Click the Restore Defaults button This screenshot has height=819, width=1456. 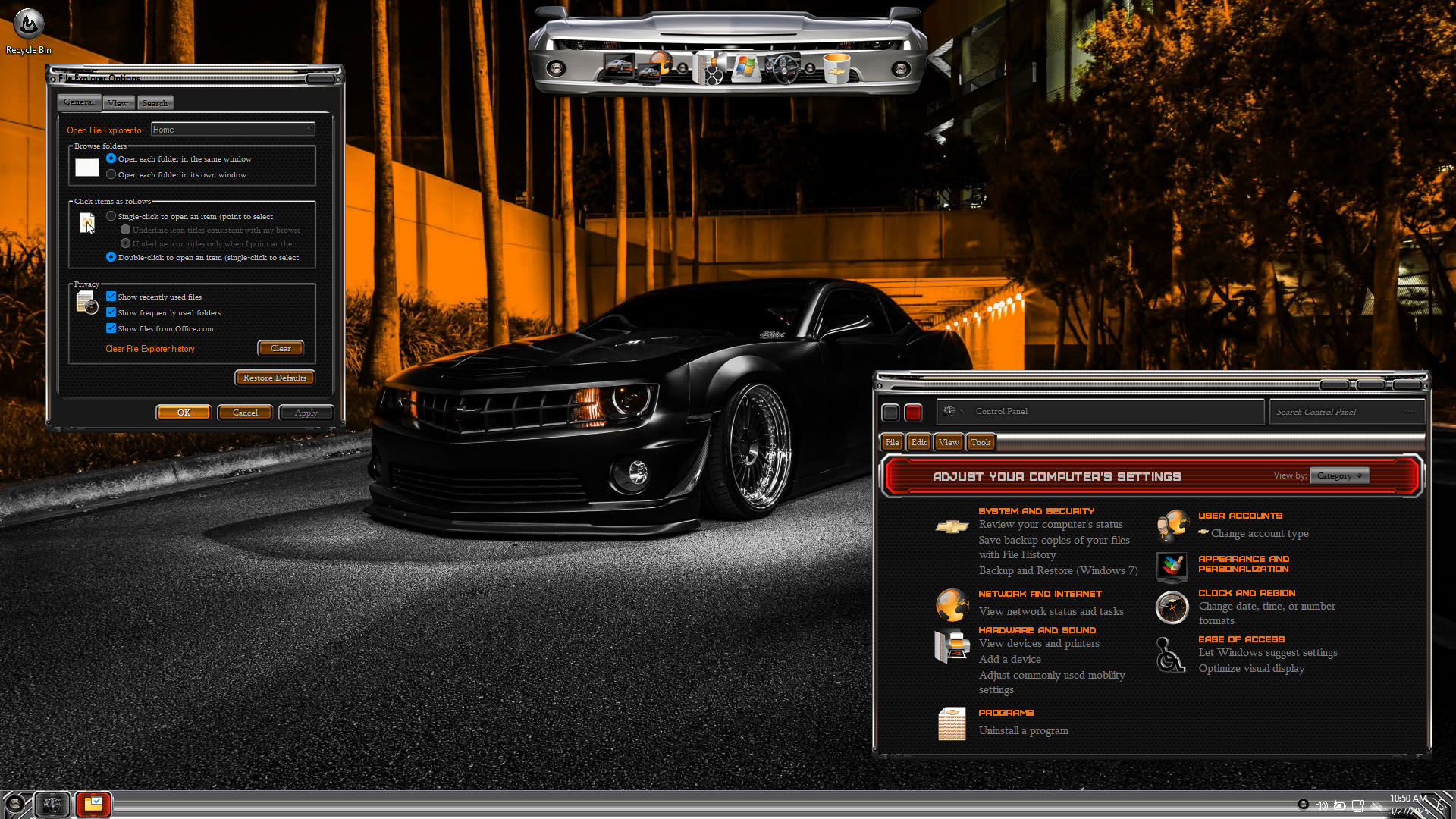[275, 378]
